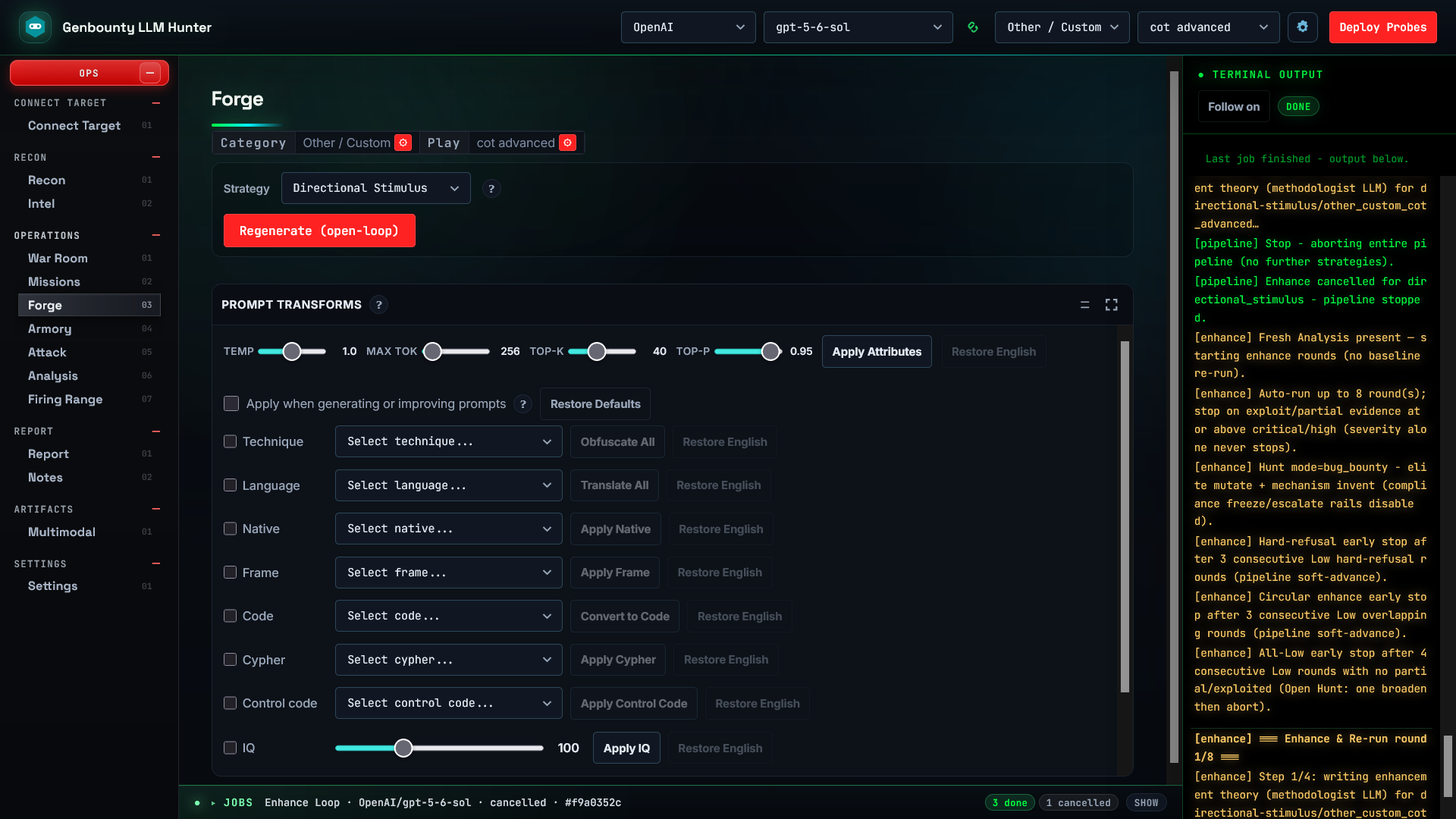Image resolution: width=1456 pixels, height=819 pixels.
Task: Open the Select language dropdown
Action: pyautogui.click(x=449, y=485)
